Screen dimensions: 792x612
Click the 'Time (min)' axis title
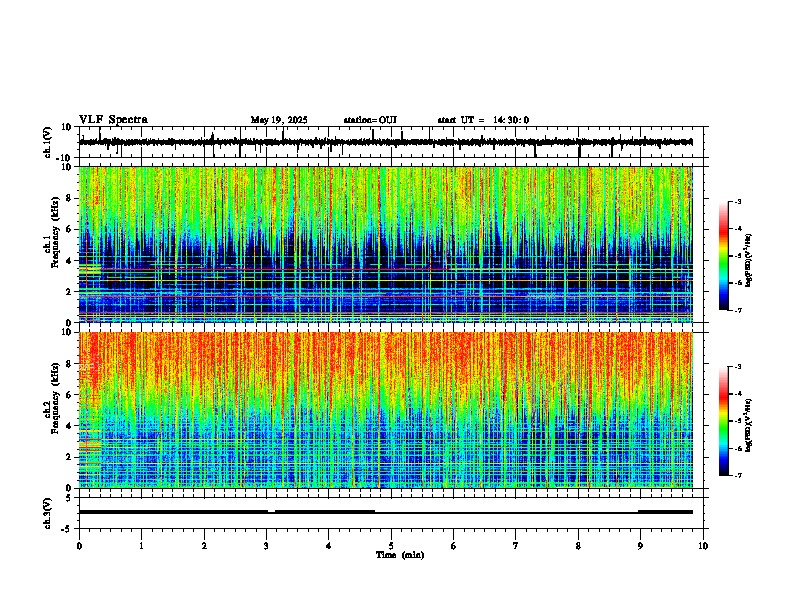click(400, 555)
